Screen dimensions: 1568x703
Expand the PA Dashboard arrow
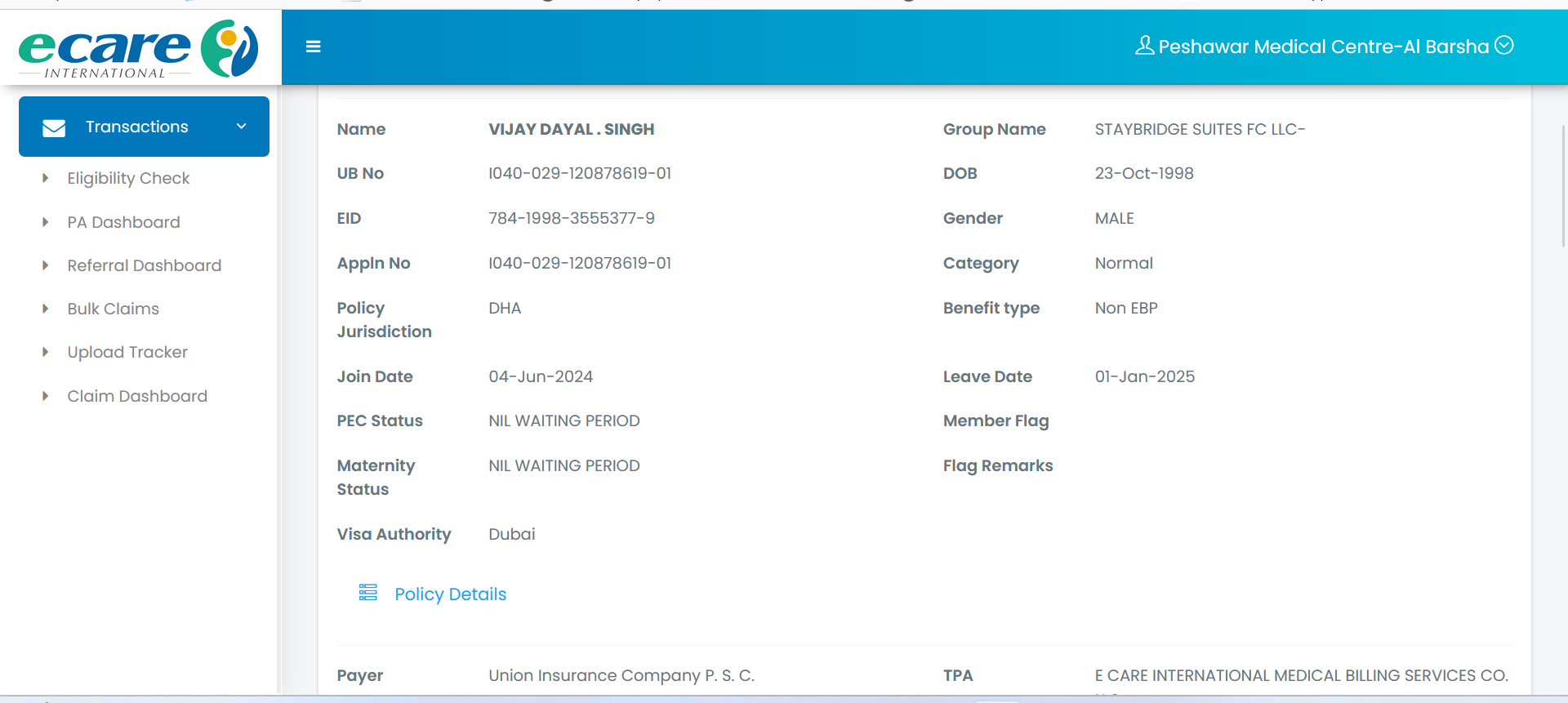pyautogui.click(x=46, y=222)
